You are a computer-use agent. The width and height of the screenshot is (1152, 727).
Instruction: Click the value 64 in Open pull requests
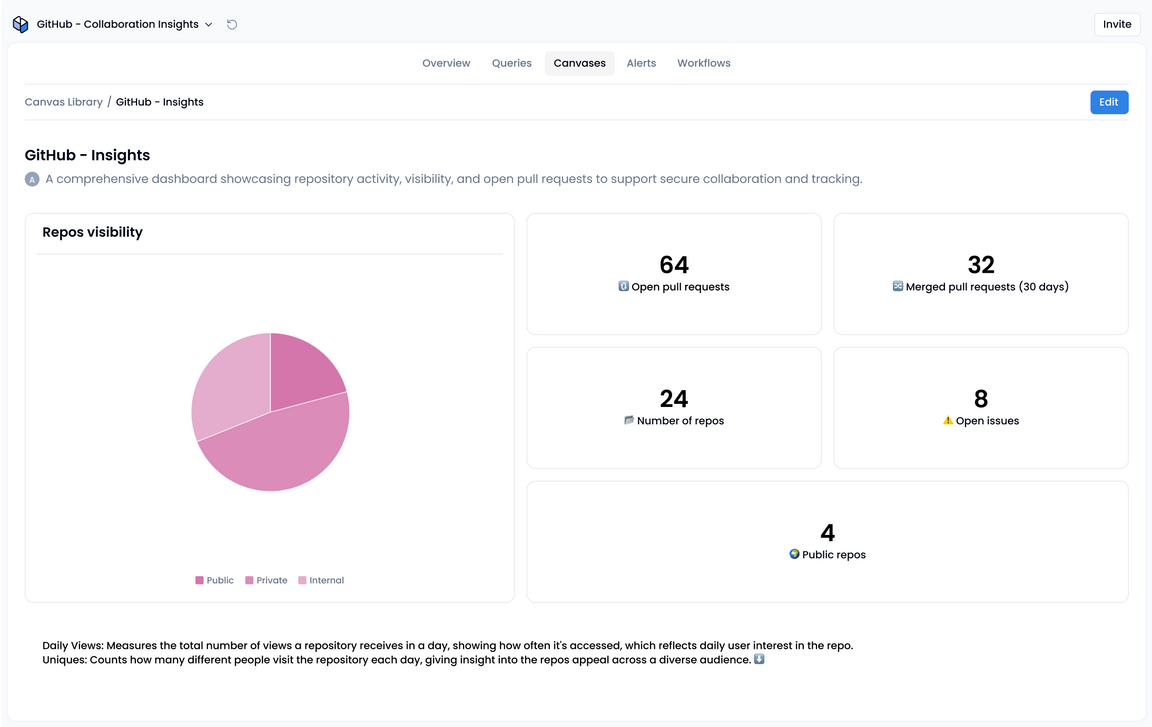674,264
